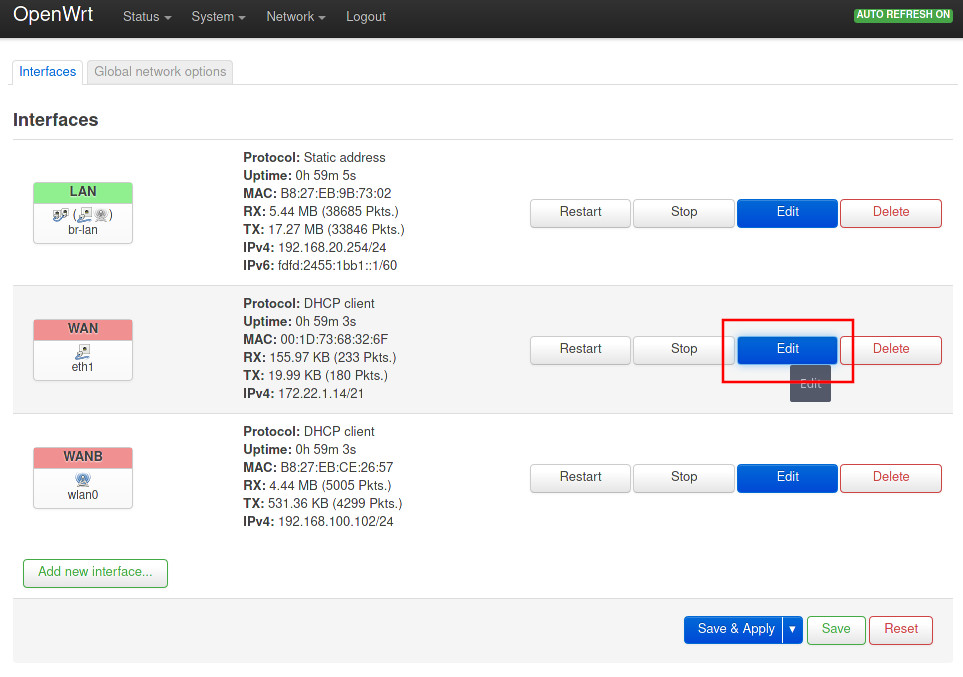Click the eth1 ethernet port icon

(83, 351)
